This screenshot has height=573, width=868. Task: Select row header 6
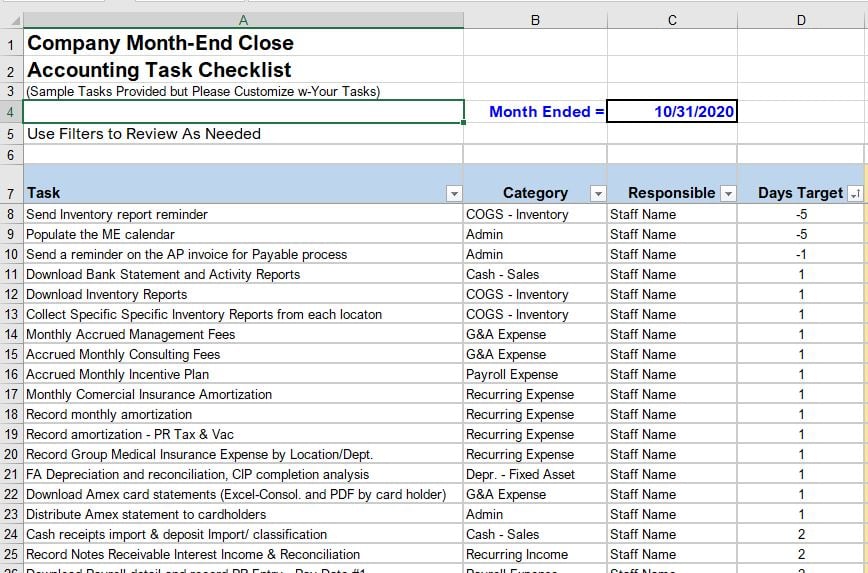point(11,154)
